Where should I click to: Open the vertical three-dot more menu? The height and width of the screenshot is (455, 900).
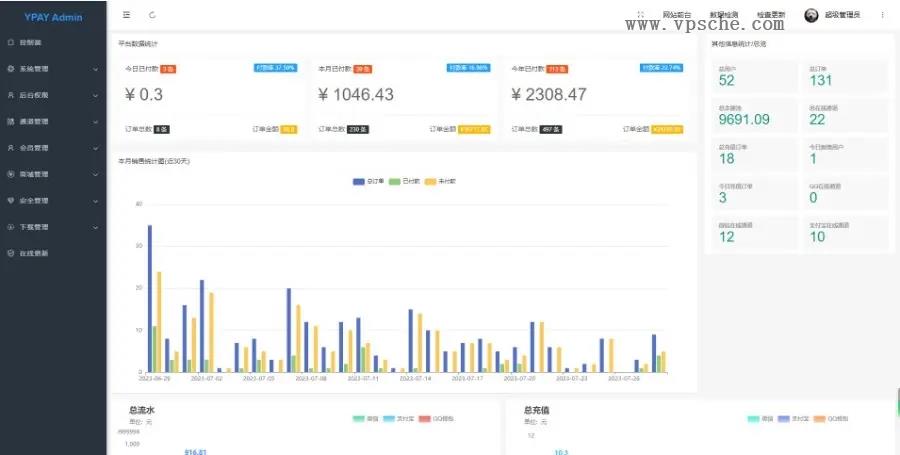coord(882,15)
